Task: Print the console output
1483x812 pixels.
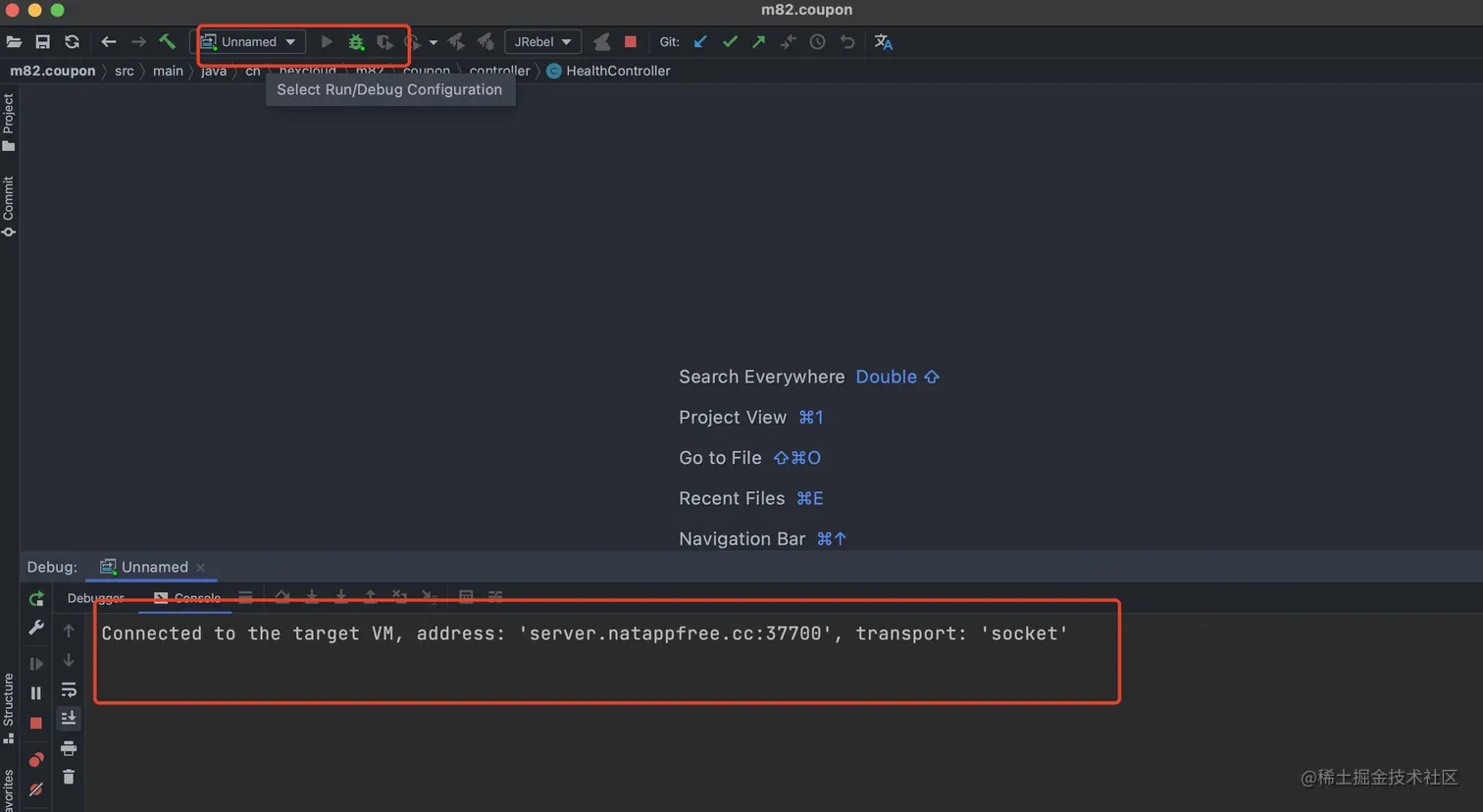Action: 69,748
